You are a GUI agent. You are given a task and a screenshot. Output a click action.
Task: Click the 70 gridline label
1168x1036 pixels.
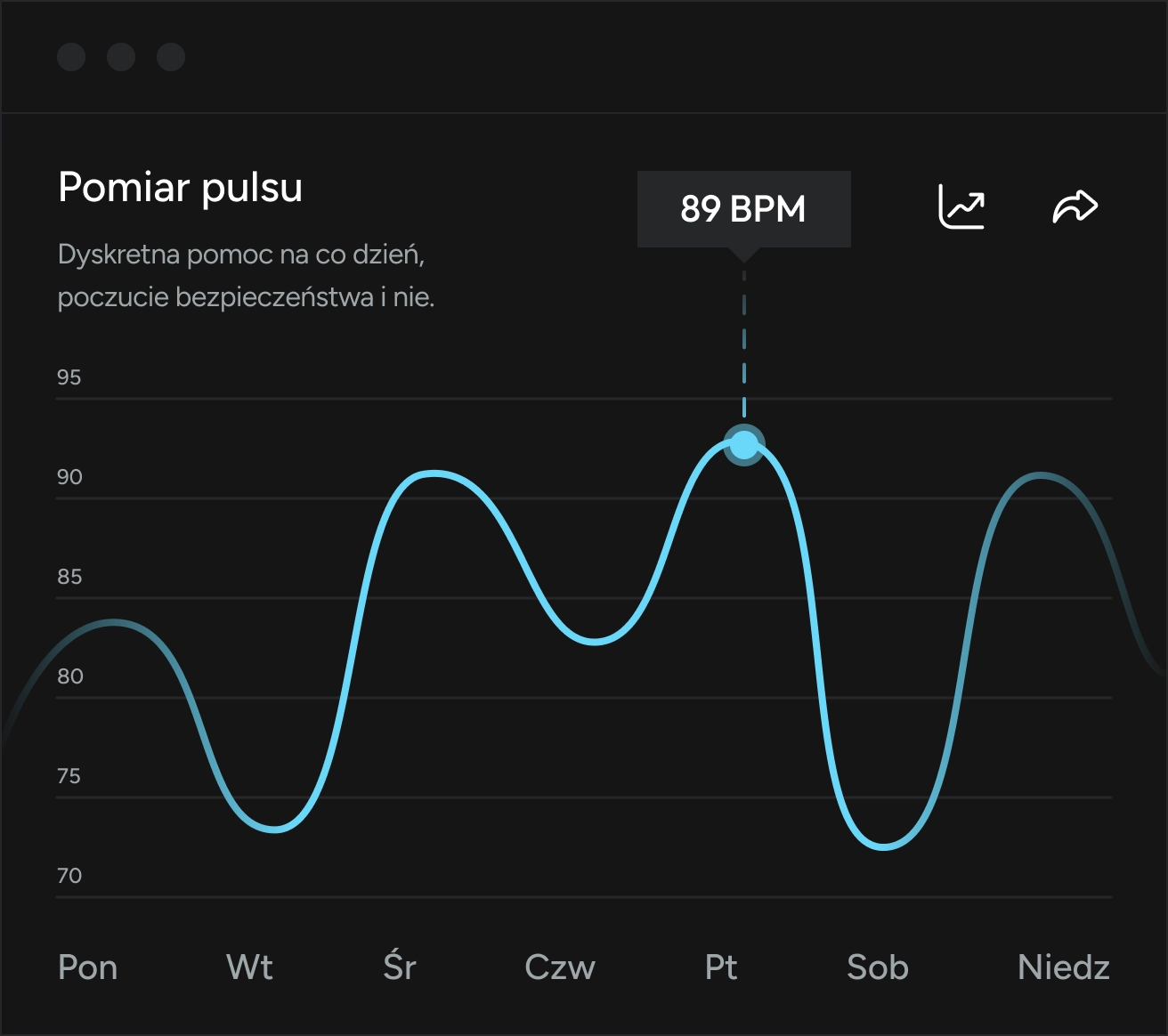tap(68, 876)
